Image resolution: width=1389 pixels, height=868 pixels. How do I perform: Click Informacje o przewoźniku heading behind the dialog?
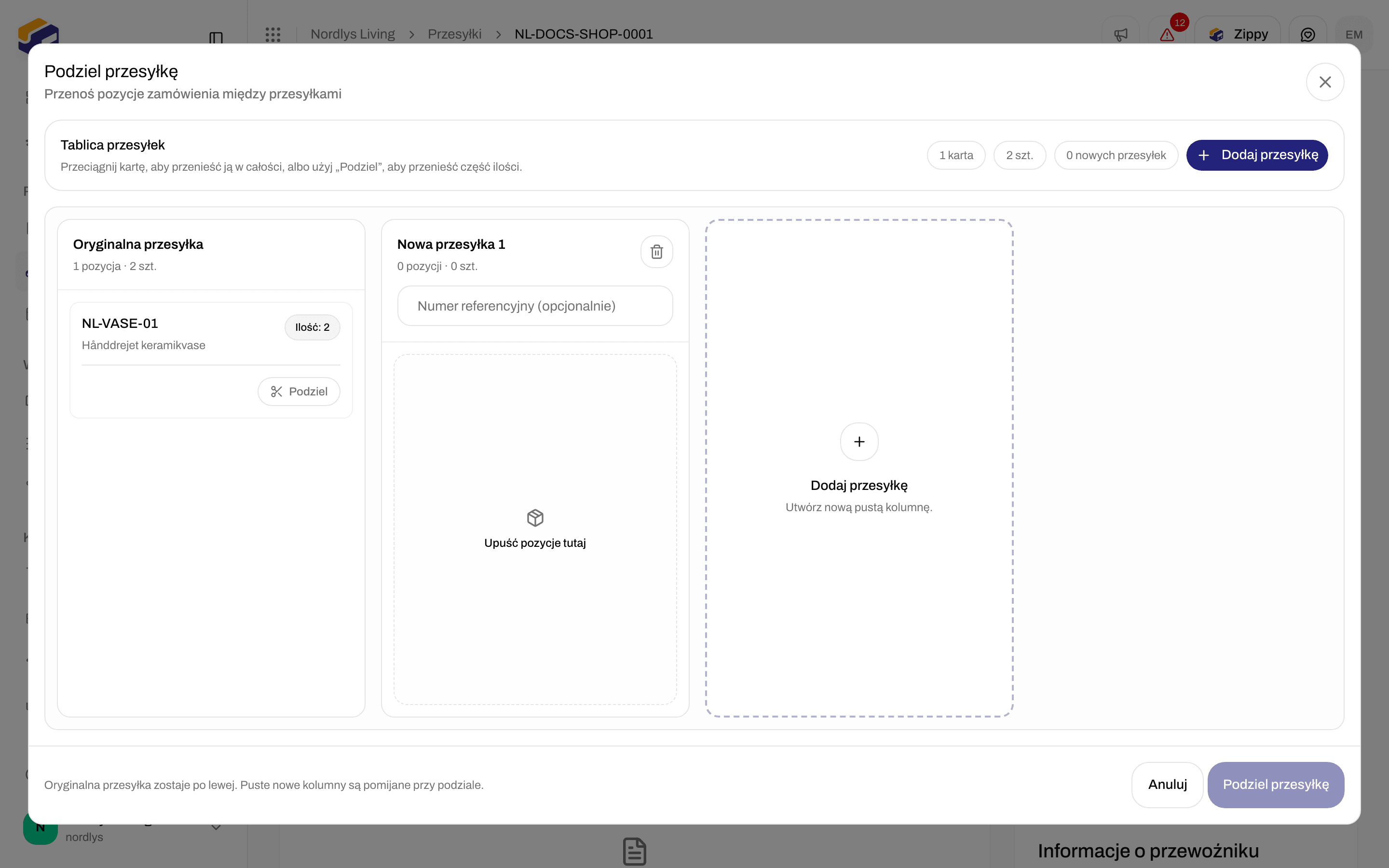1148,851
